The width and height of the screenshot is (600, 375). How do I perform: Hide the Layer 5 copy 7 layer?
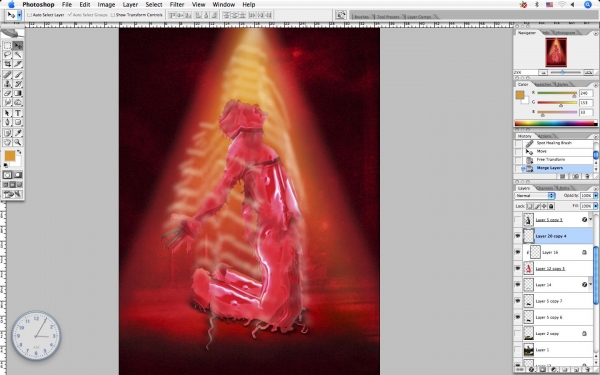518,301
